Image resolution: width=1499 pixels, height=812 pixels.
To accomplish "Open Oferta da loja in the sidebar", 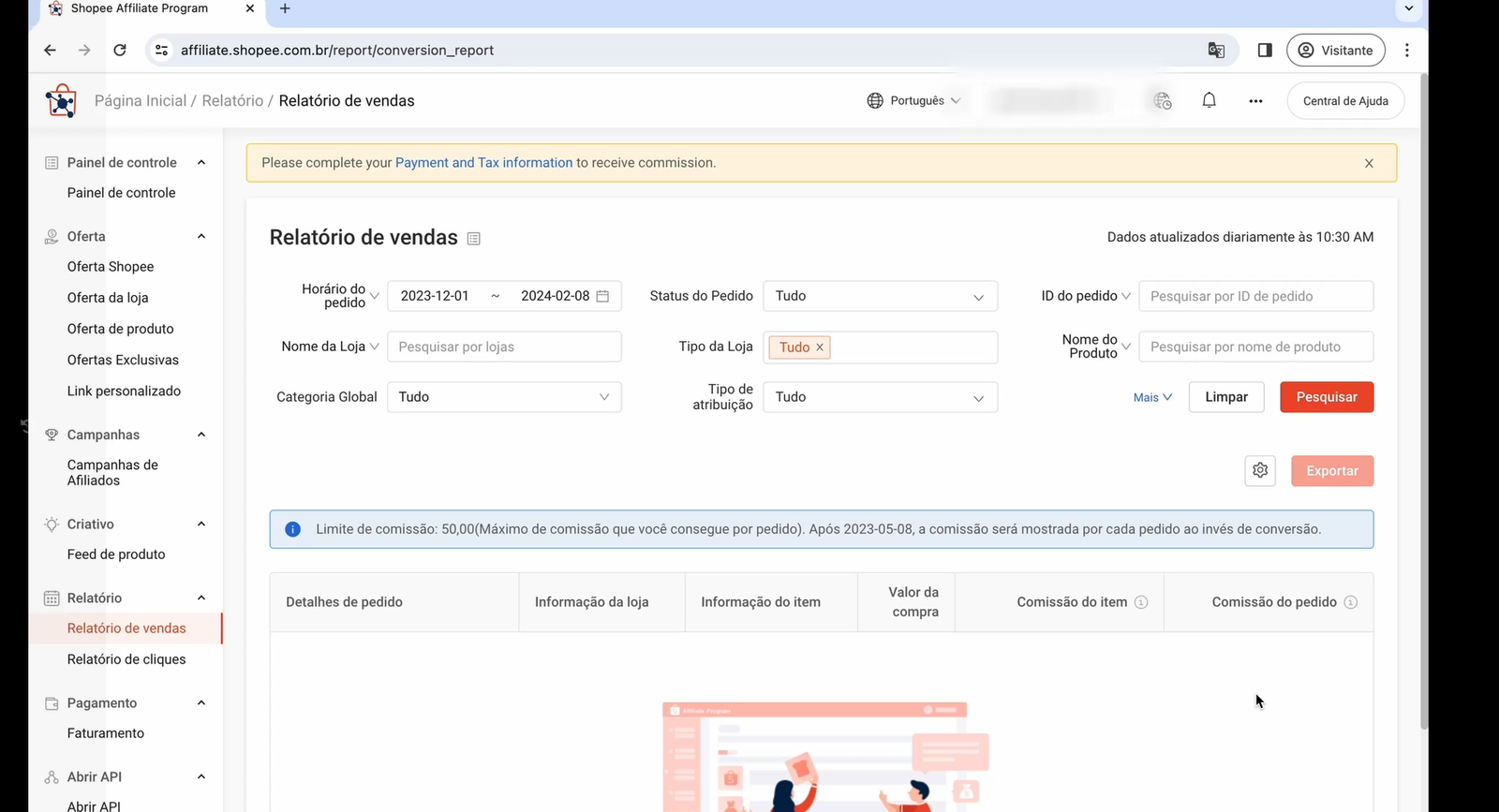I will click(108, 298).
